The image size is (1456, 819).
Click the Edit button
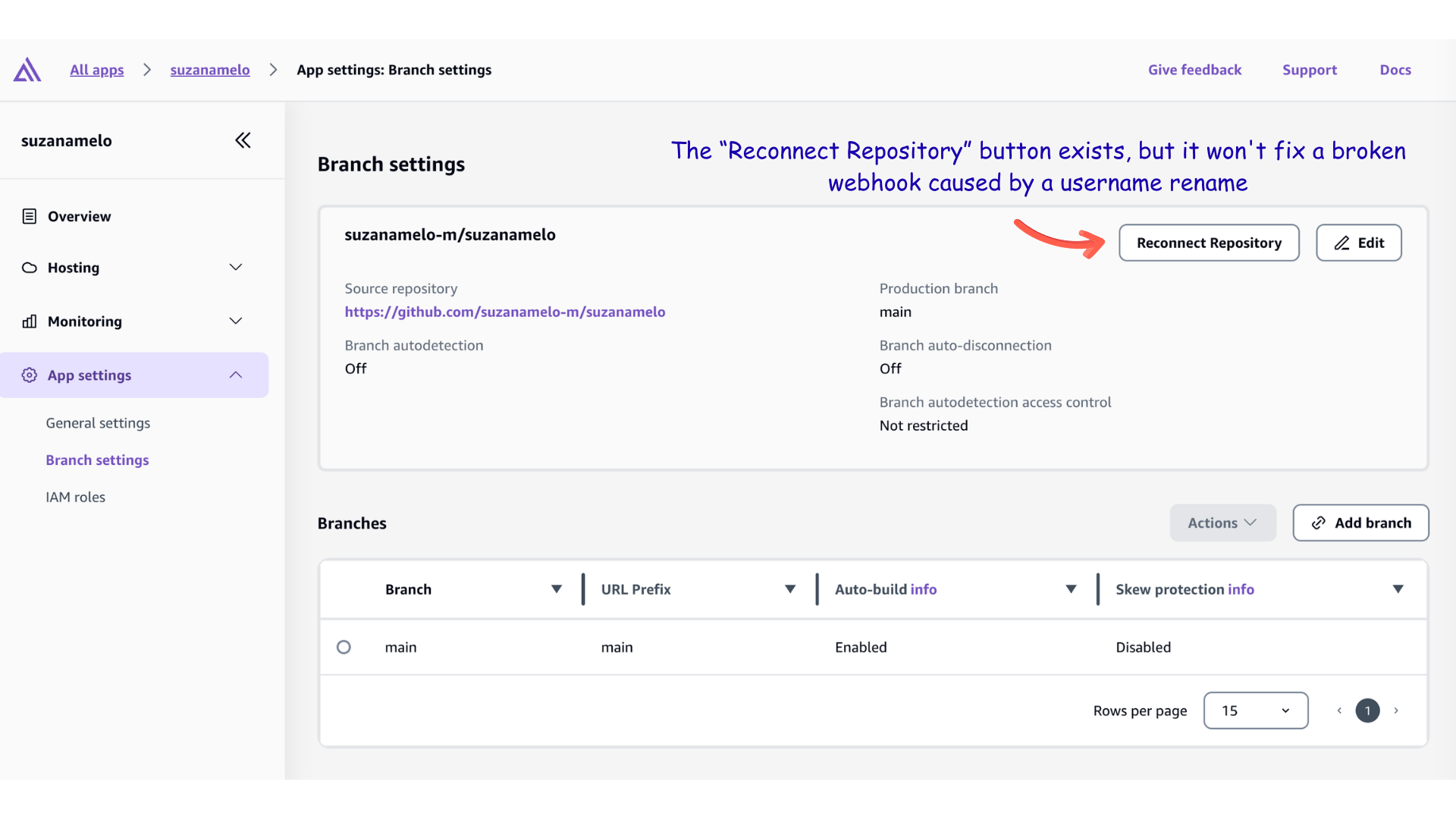click(x=1358, y=243)
